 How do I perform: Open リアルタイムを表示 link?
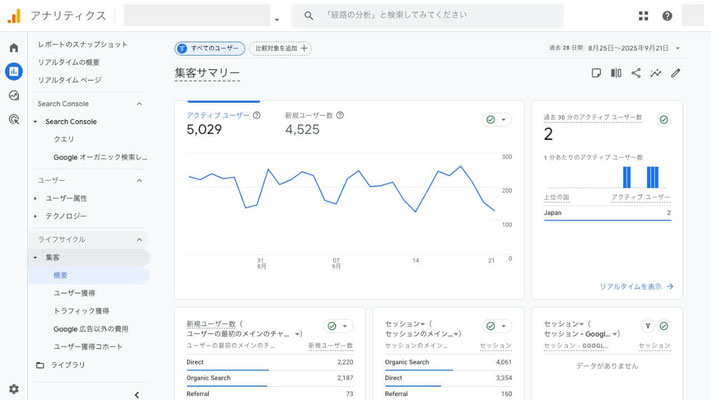[x=636, y=286]
